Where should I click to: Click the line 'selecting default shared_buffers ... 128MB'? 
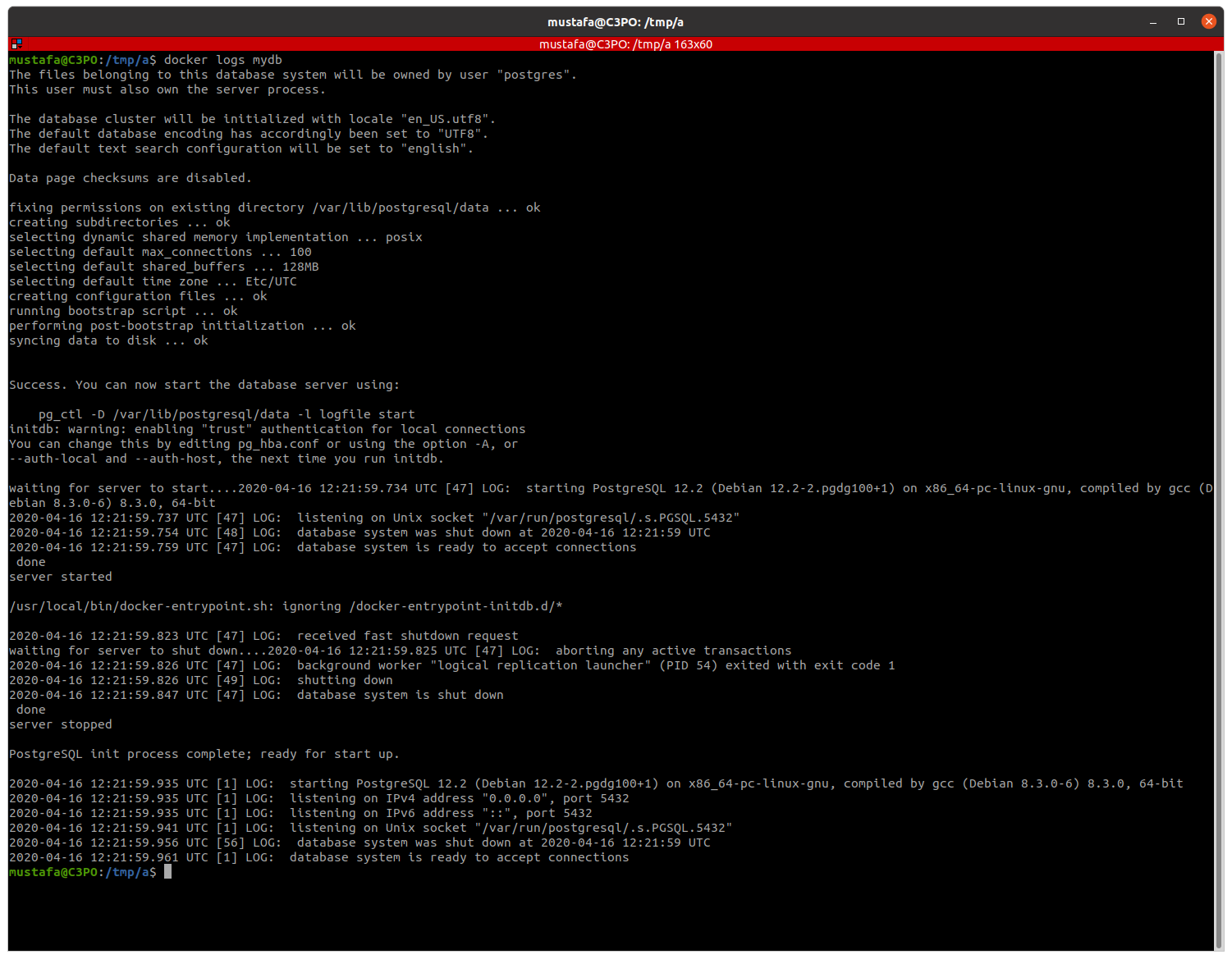coord(164,267)
